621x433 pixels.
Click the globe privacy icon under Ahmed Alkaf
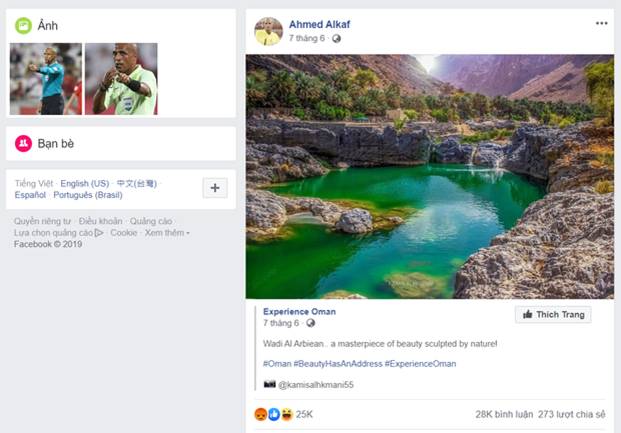coord(336,39)
